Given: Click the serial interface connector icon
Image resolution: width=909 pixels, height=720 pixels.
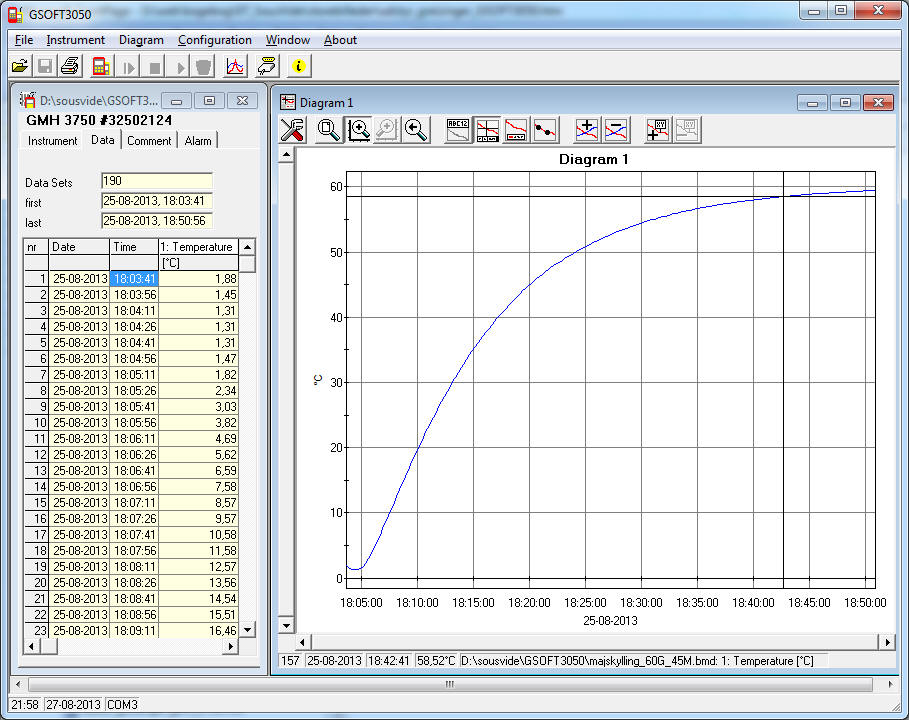Looking at the screenshot, I should coord(267,66).
